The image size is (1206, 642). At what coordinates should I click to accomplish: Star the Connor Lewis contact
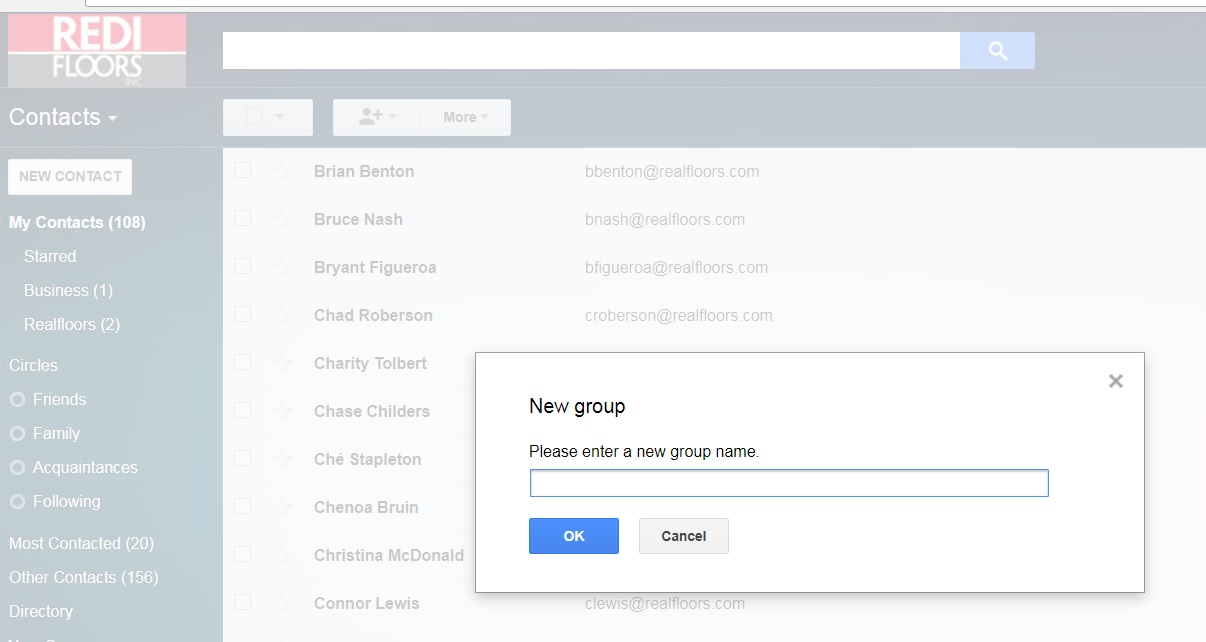tap(282, 603)
